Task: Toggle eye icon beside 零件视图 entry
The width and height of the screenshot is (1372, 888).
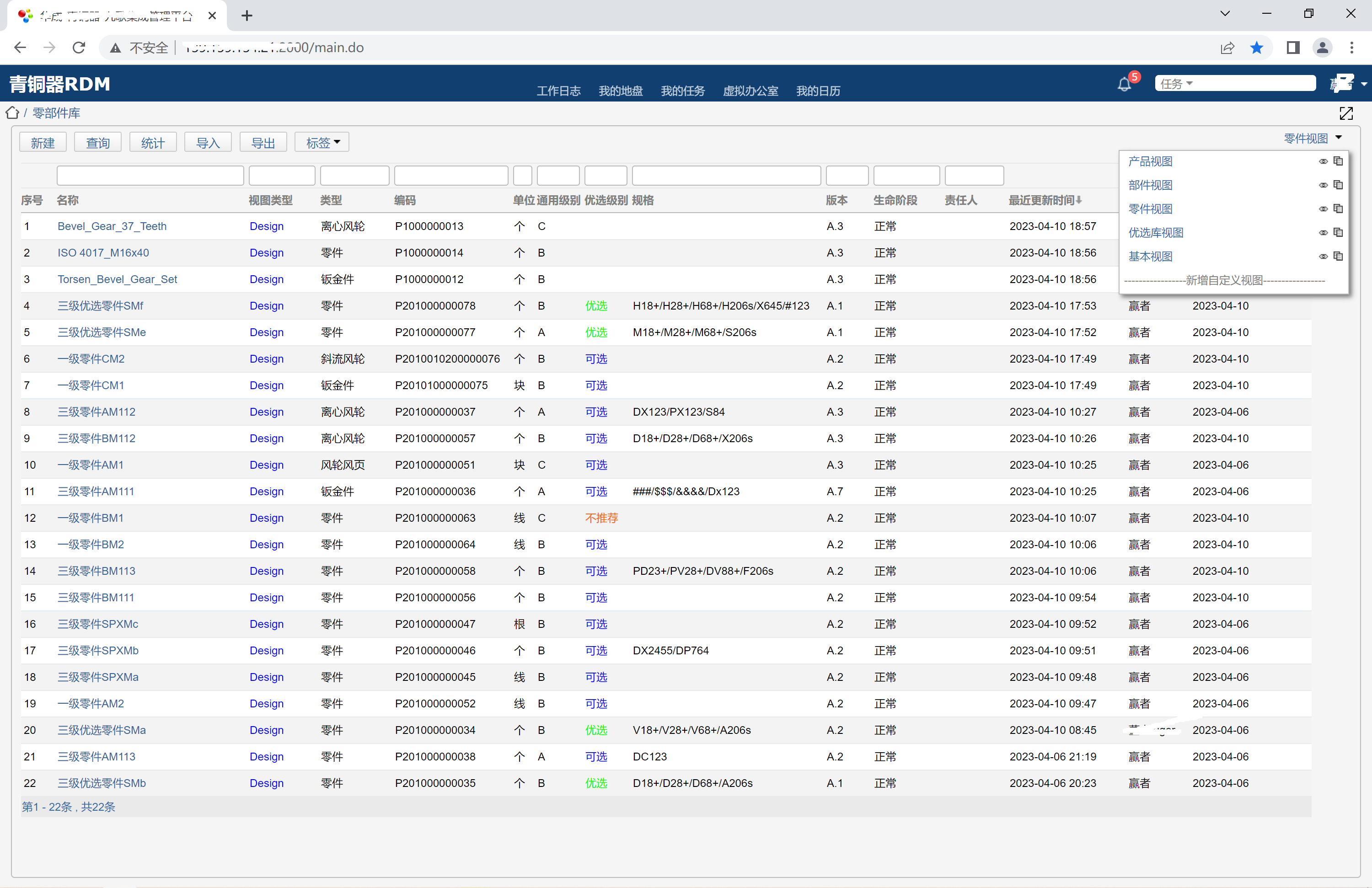Action: click(x=1323, y=209)
